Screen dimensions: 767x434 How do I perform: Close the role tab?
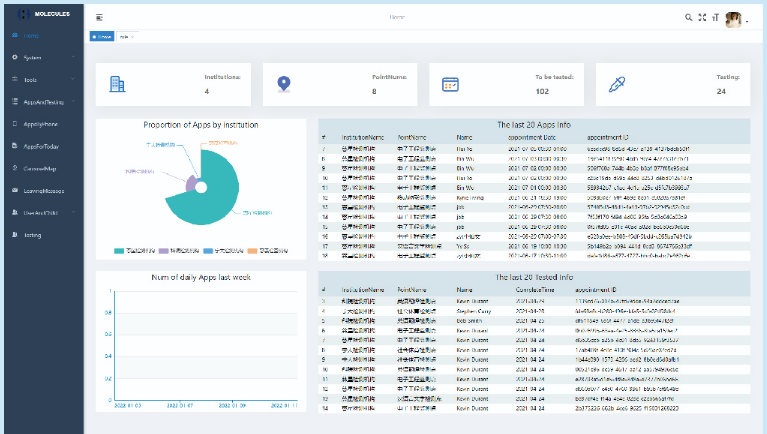click(x=134, y=36)
